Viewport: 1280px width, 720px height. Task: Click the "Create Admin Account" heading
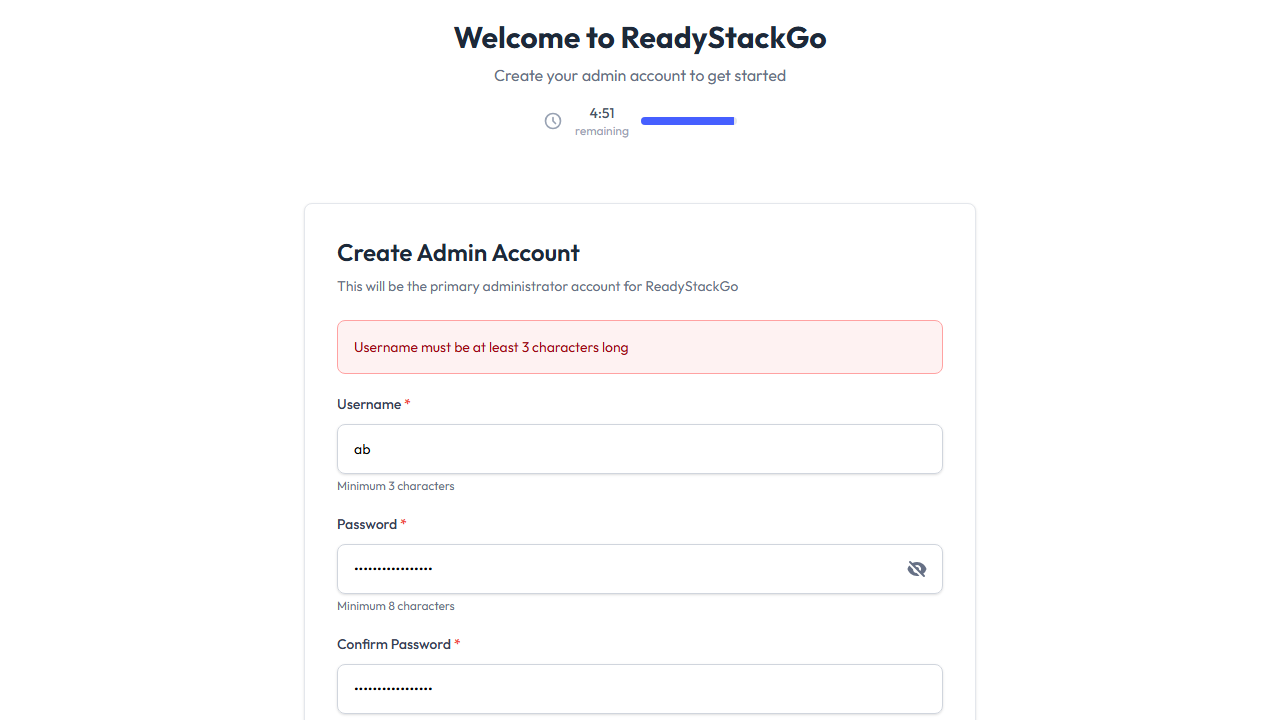tap(458, 253)
